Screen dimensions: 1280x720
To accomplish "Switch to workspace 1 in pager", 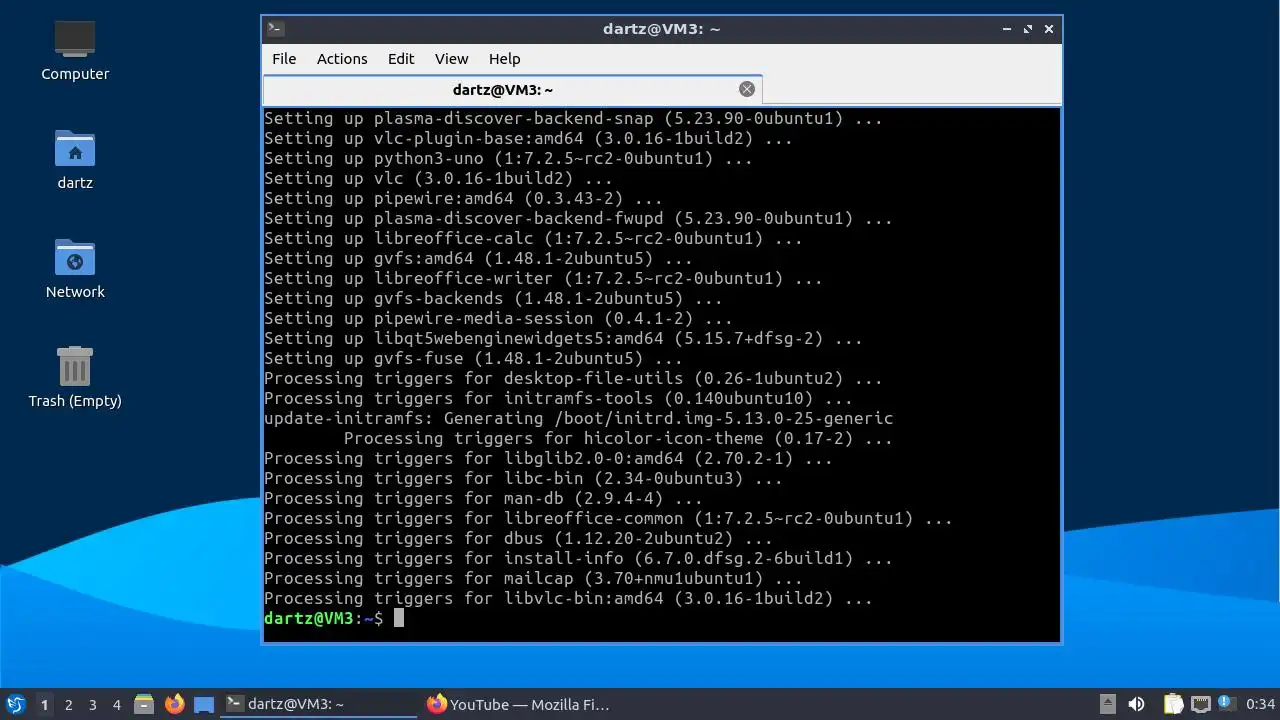I will pyautogui.click(x=44, y=705).
